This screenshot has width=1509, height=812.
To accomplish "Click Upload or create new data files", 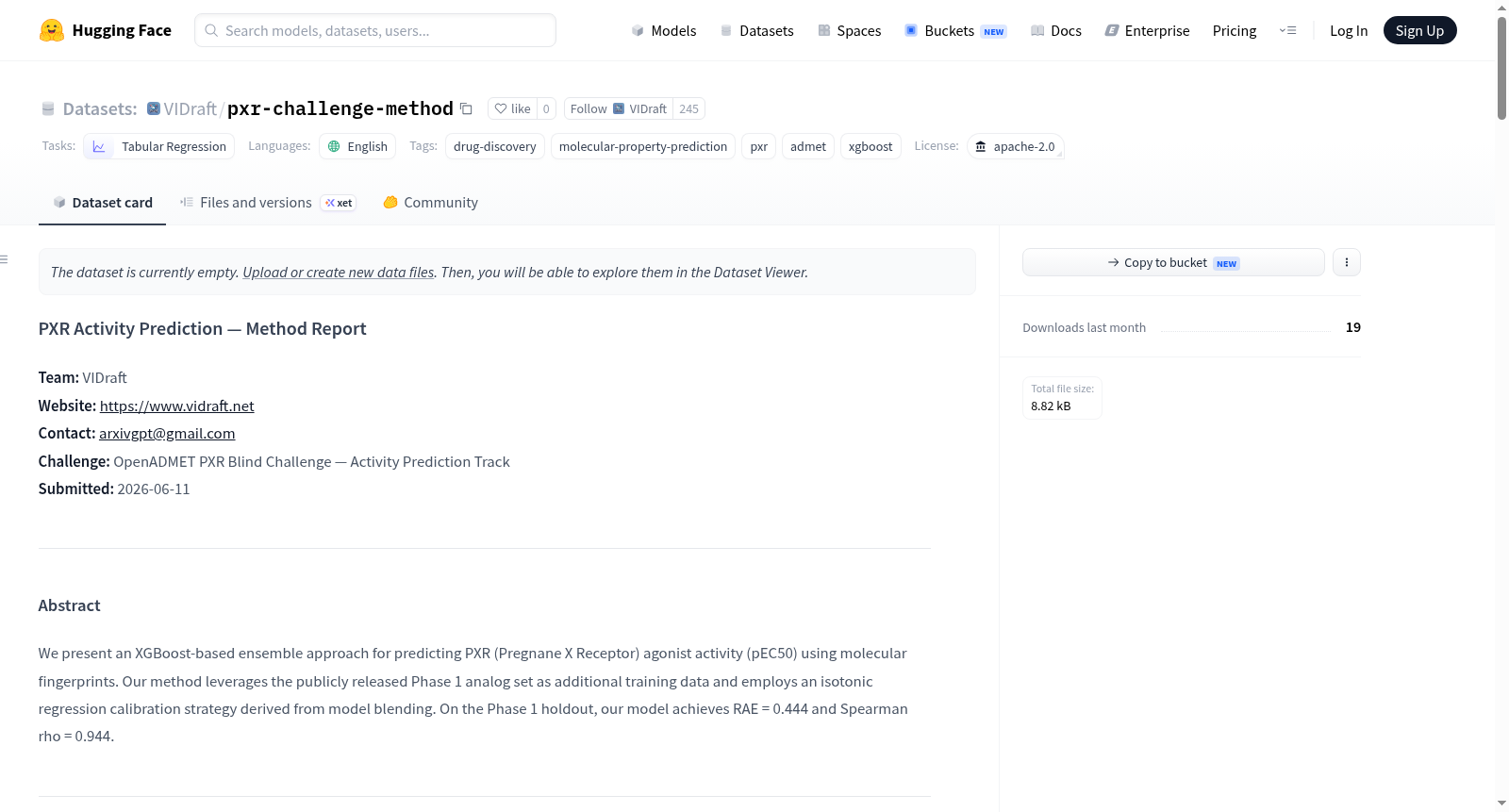I will pos(339,272).
